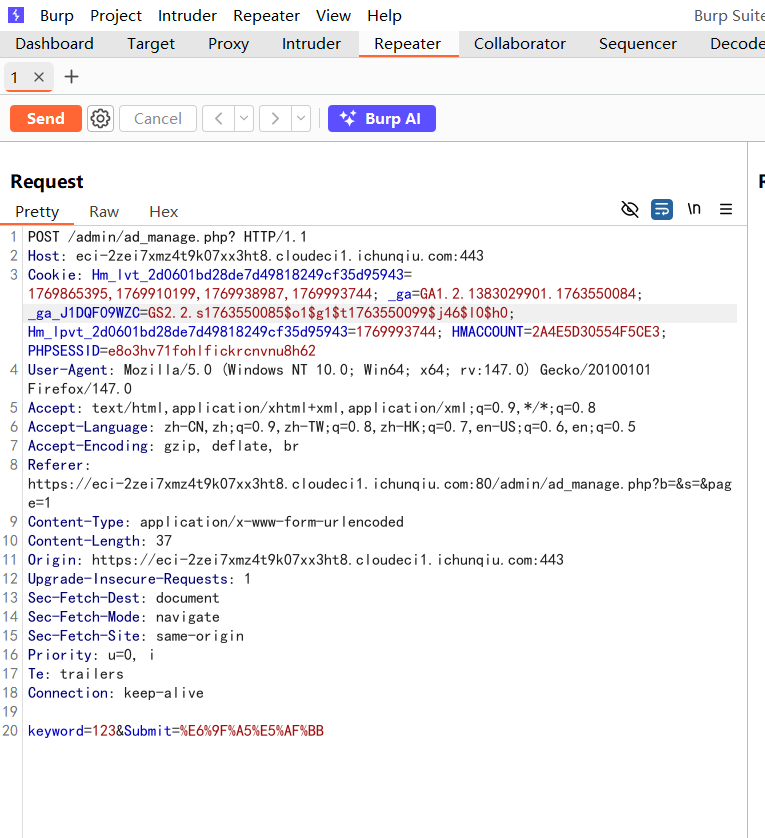The width and height of the screenshot is (765, 838).
Task: Open the Project menu
Action: [x=116, y=15]
